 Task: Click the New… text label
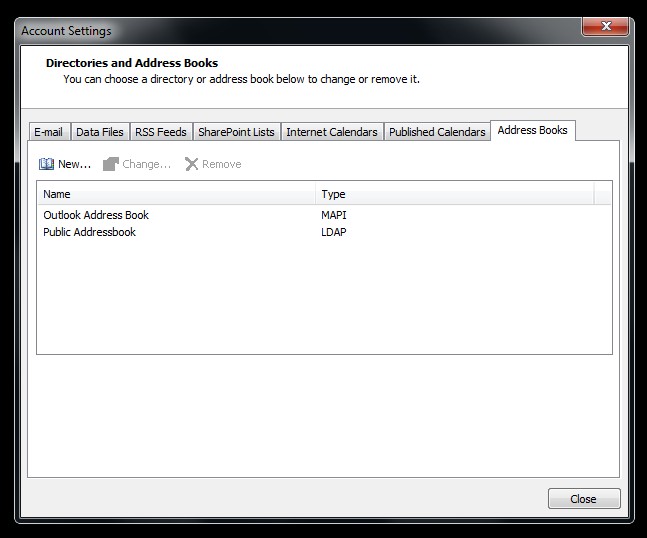[x=74, y=164]
